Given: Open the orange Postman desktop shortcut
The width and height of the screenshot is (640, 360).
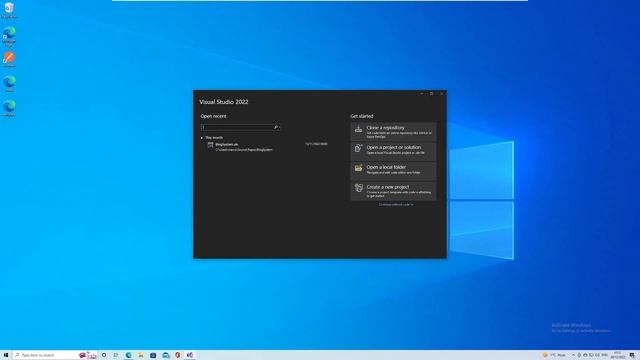Looking at the screenshot, I should point(9,59).
